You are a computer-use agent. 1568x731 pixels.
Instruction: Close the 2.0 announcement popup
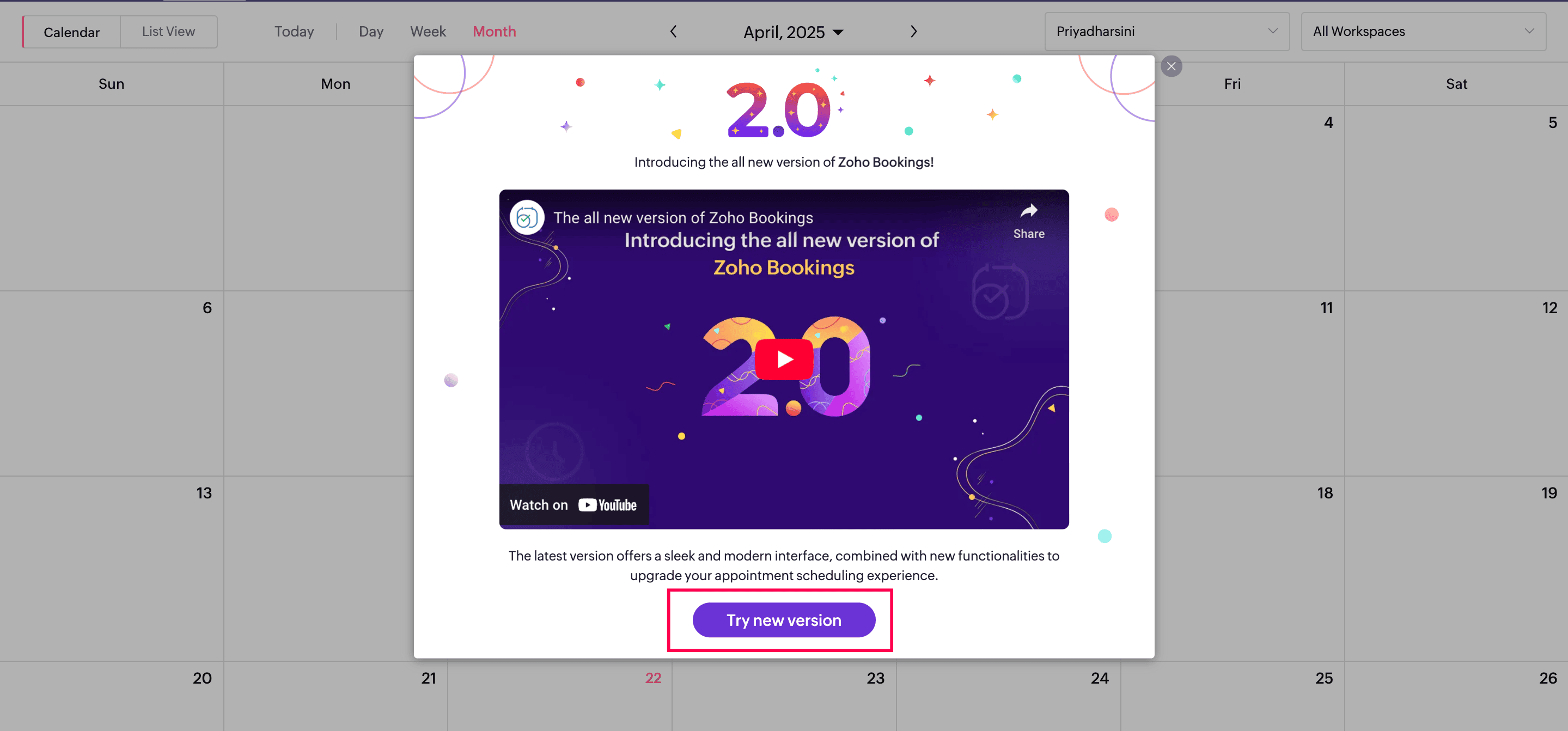pyautogui.click(x=1171, y=66)
